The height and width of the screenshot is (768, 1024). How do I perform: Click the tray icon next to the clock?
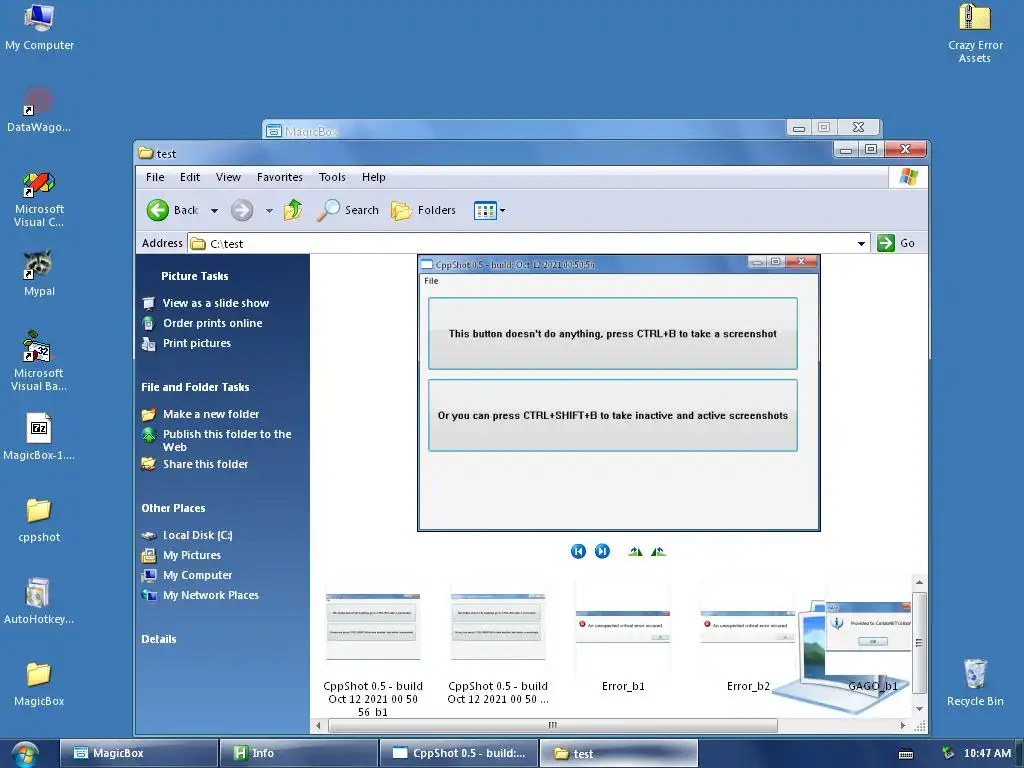coord(948,753)
